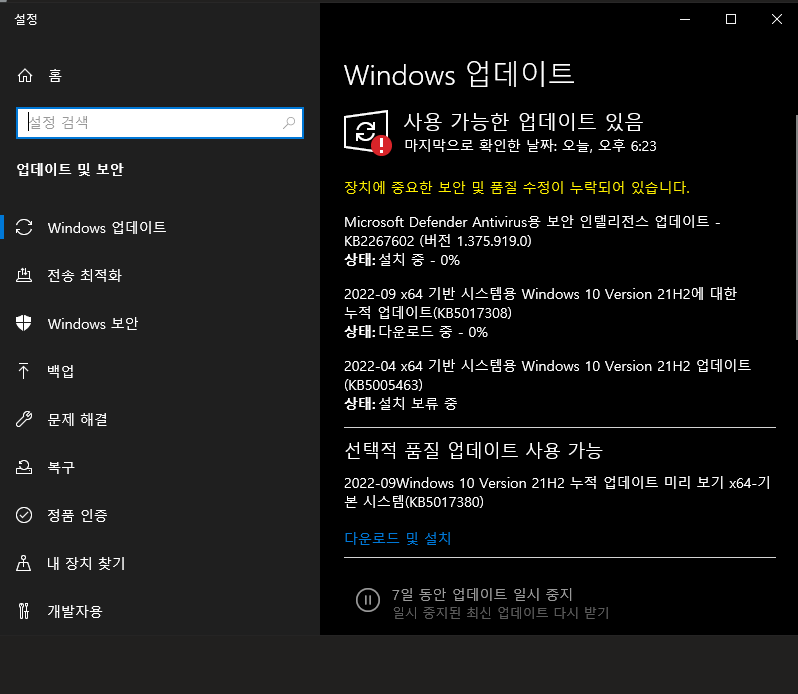
Task: Open 내 장치 찾기 page
Action: (x=160, y=563)
